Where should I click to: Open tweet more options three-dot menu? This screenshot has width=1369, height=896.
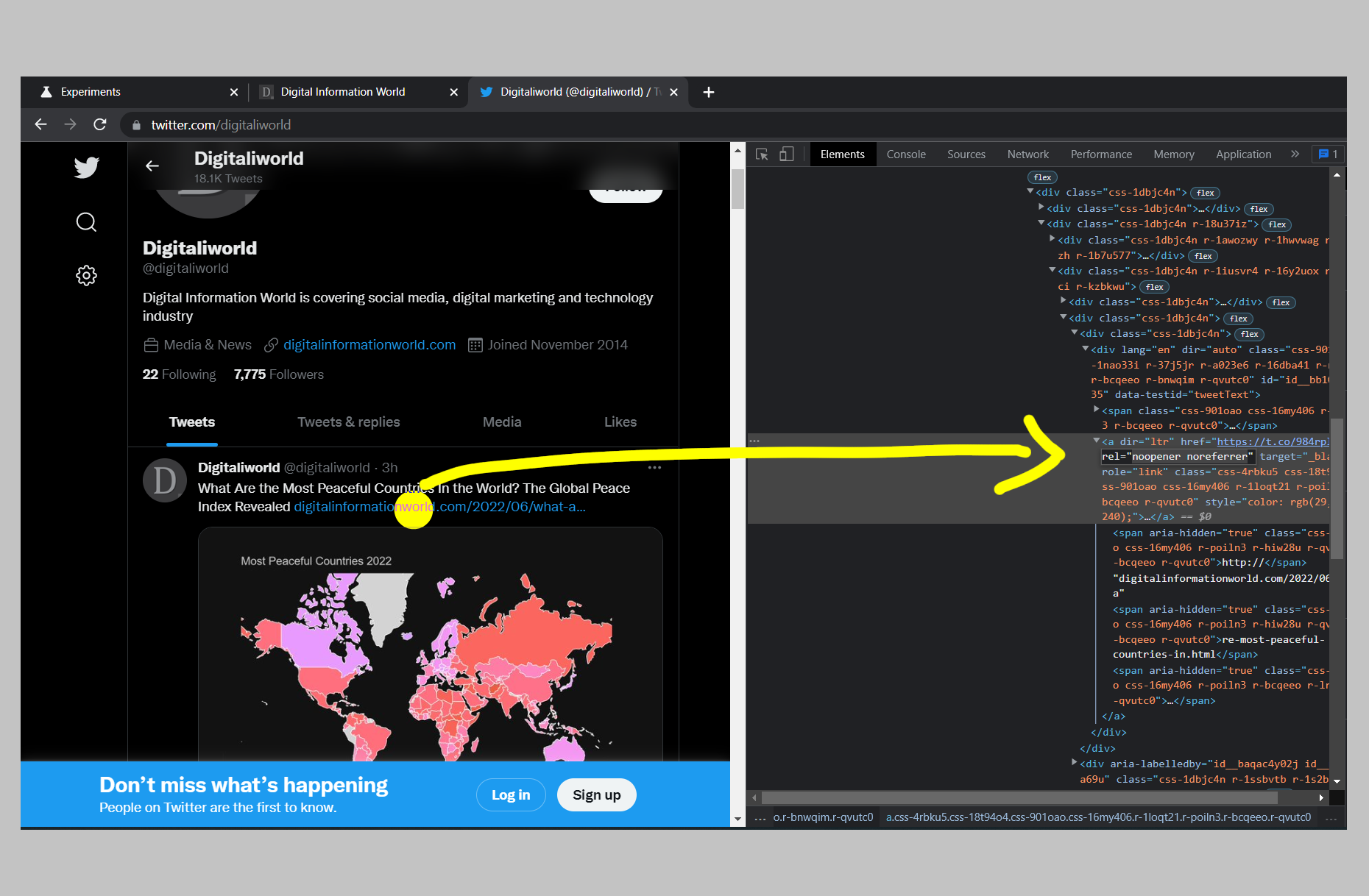(x=654, y=467)
